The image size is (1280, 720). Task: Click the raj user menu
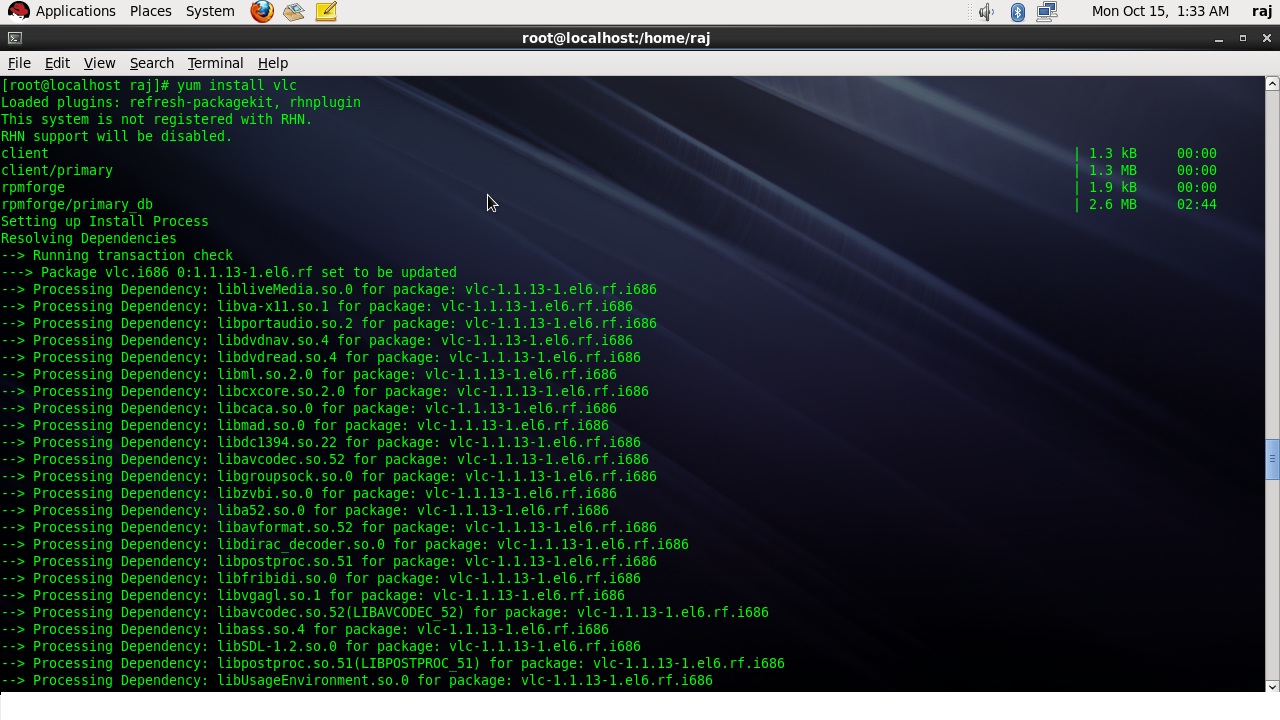pyautogui.click(x=1261, y=11)
